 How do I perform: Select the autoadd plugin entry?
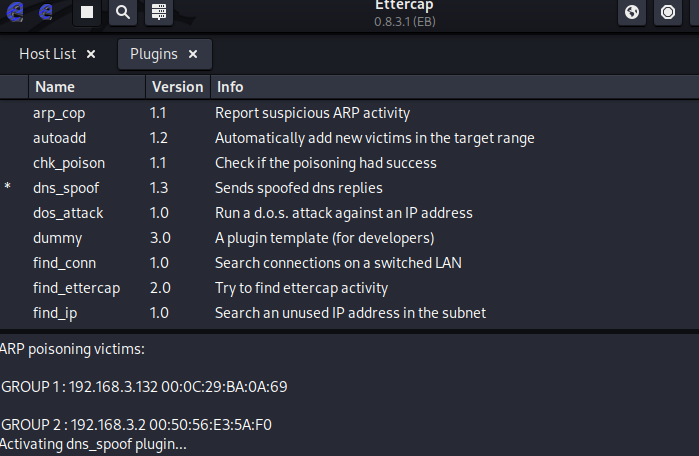point(61,138)
